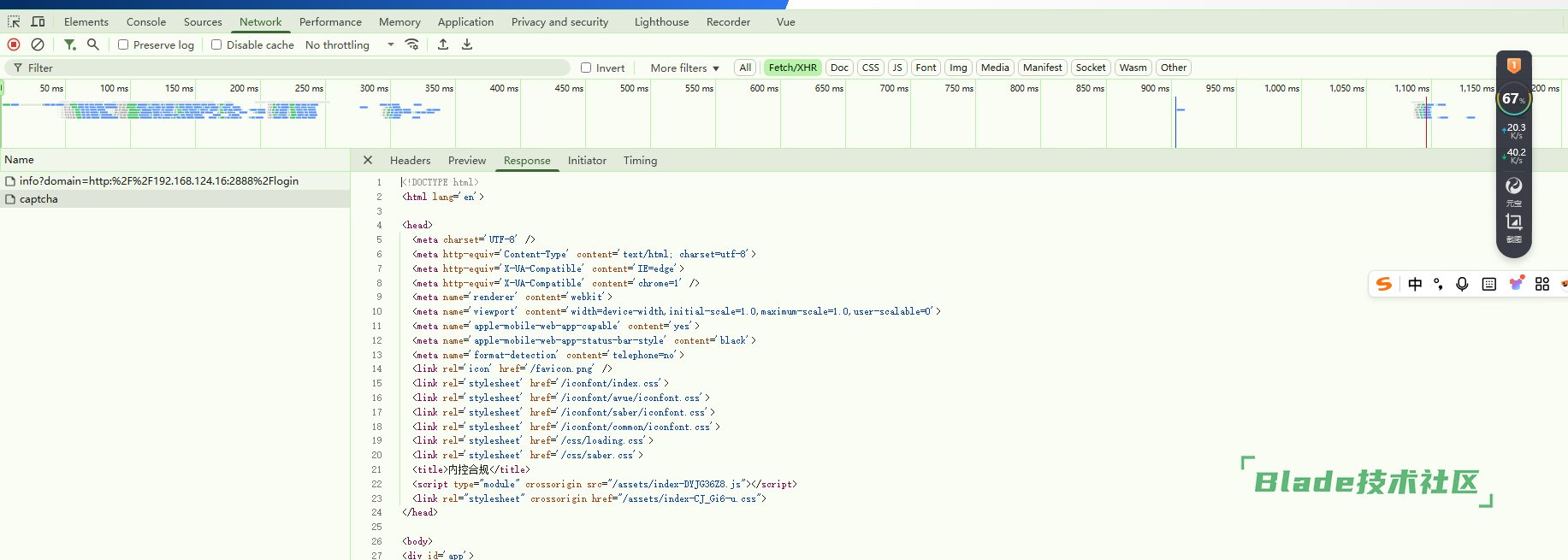
Task: Toggle the CSS type filter
Action: point(870,68)
